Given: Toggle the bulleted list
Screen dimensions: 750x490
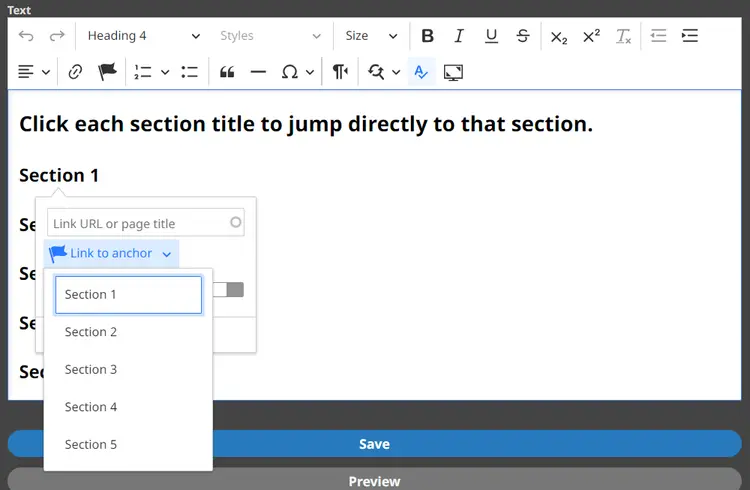Looking at the screenshot, I should [x=190, y=72].
